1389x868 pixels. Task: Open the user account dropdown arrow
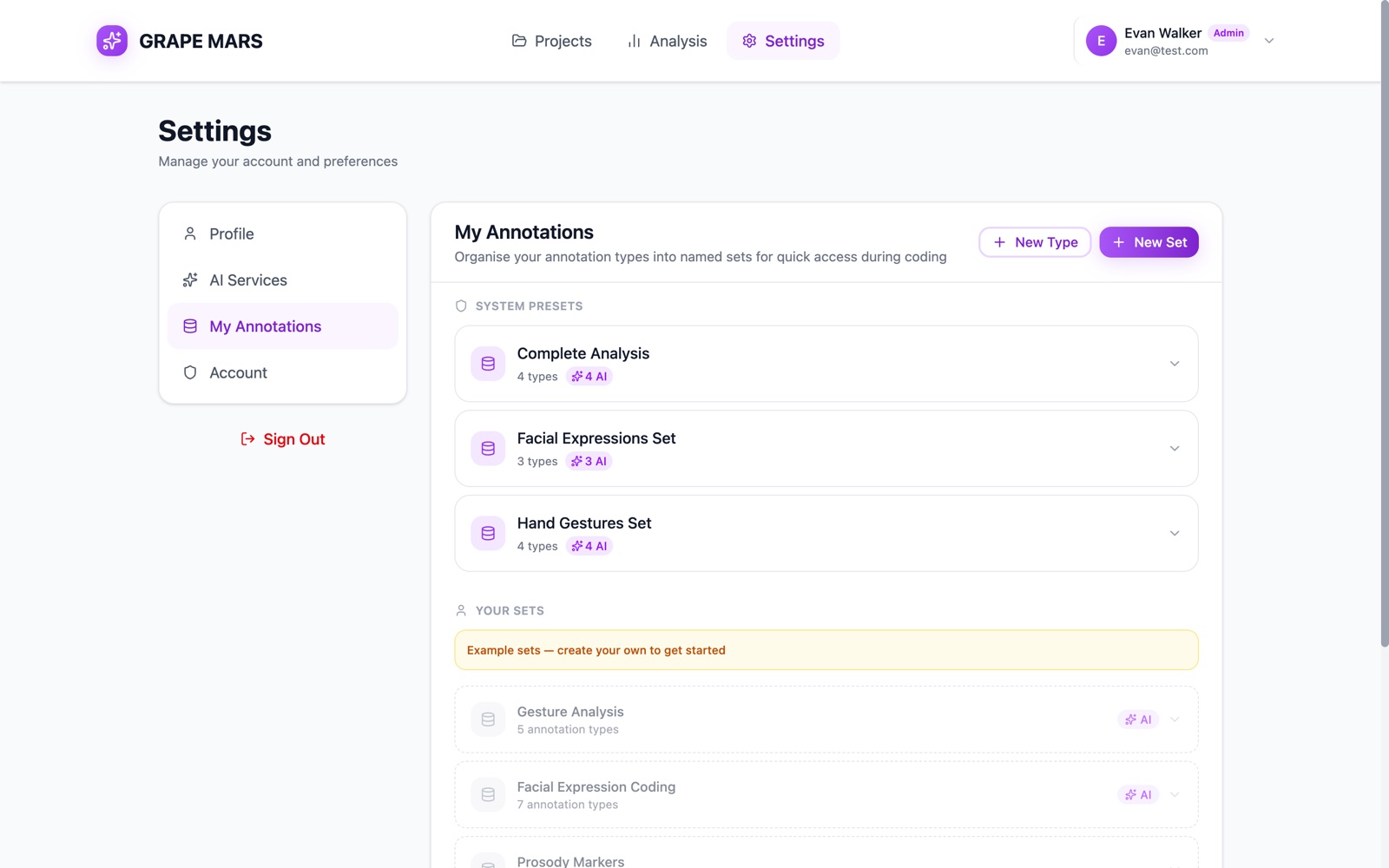(1269, 41)
